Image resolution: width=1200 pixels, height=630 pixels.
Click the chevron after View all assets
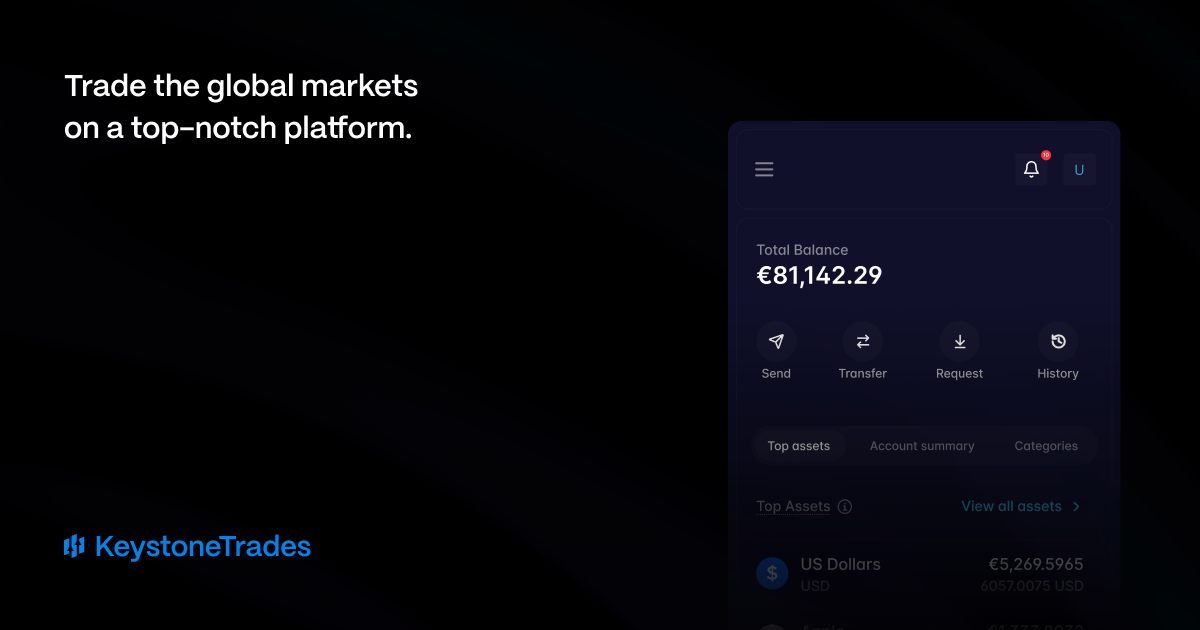pos(1076,507)
